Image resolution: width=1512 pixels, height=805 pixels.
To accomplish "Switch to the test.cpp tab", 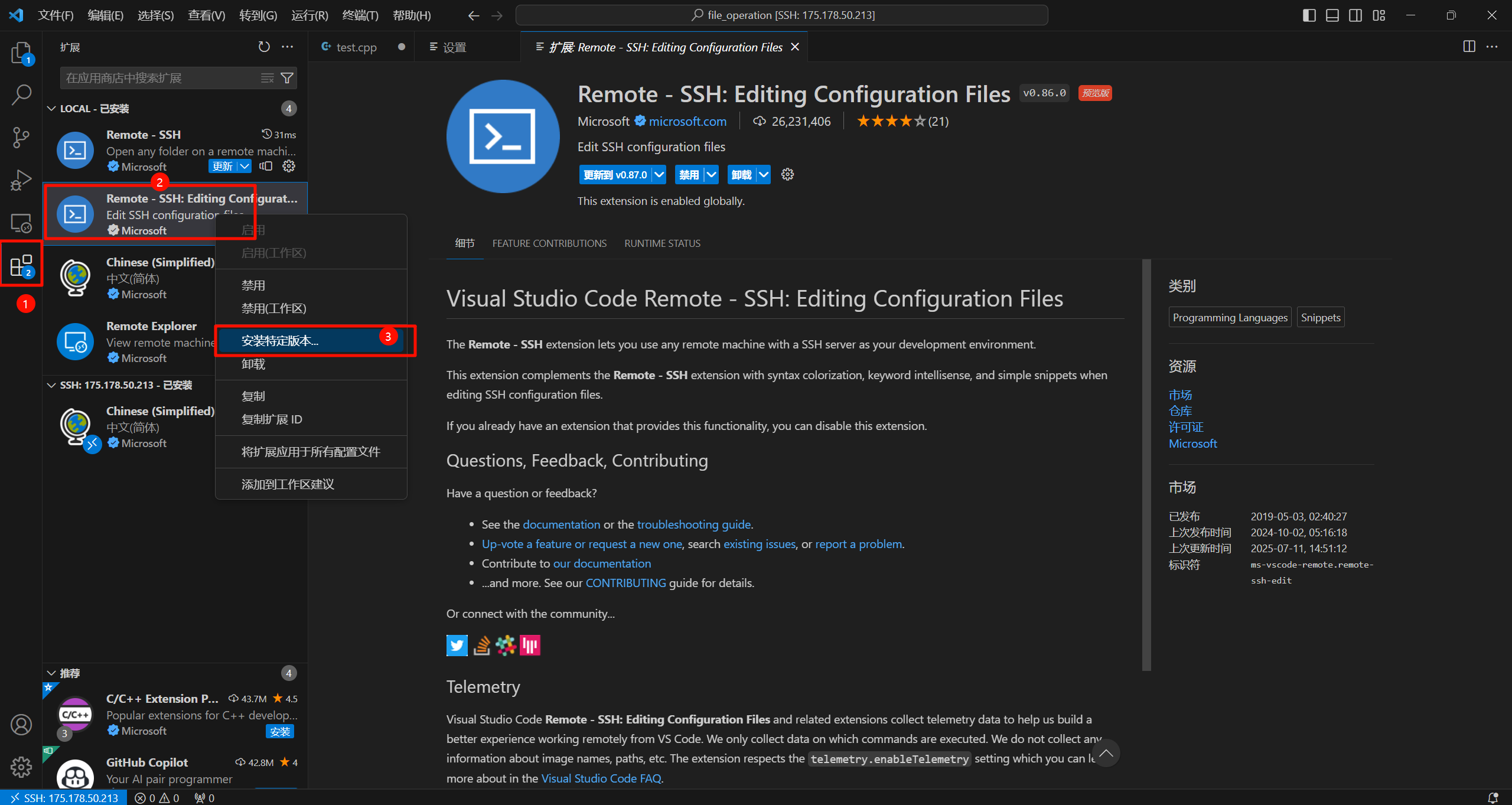I will (x=356, y=47).
